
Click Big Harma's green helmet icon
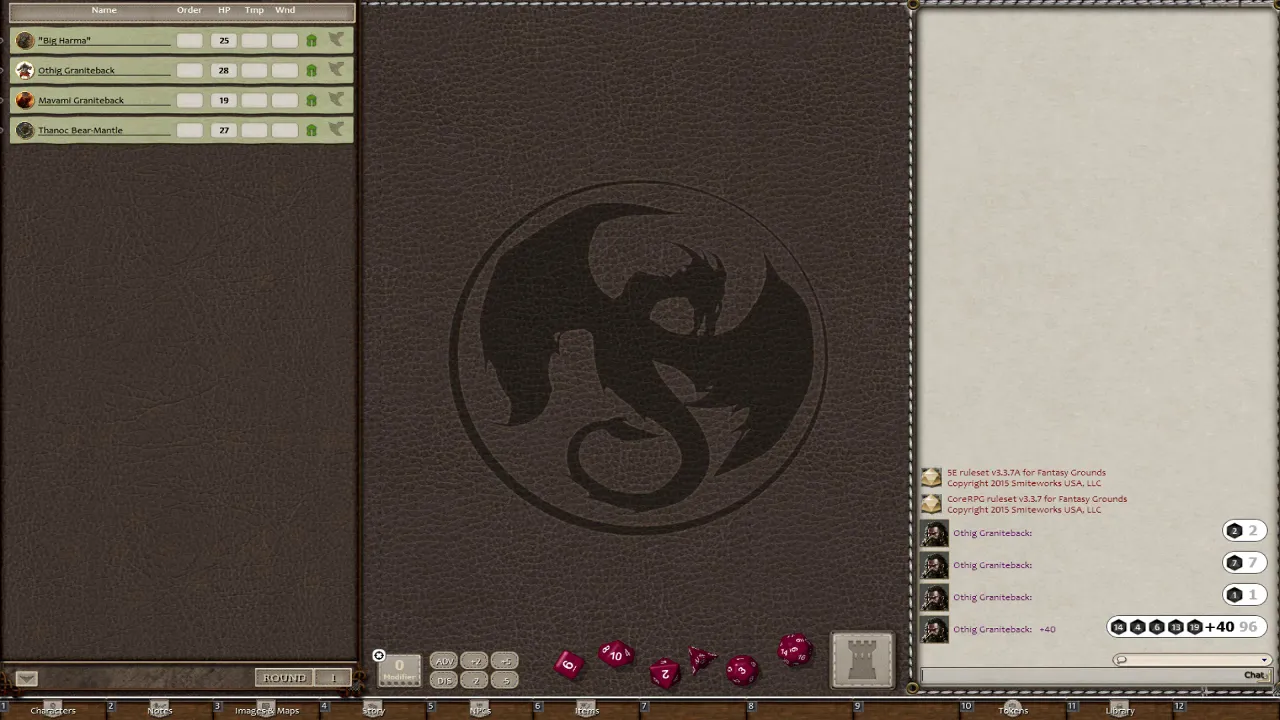tap(311, 40)
